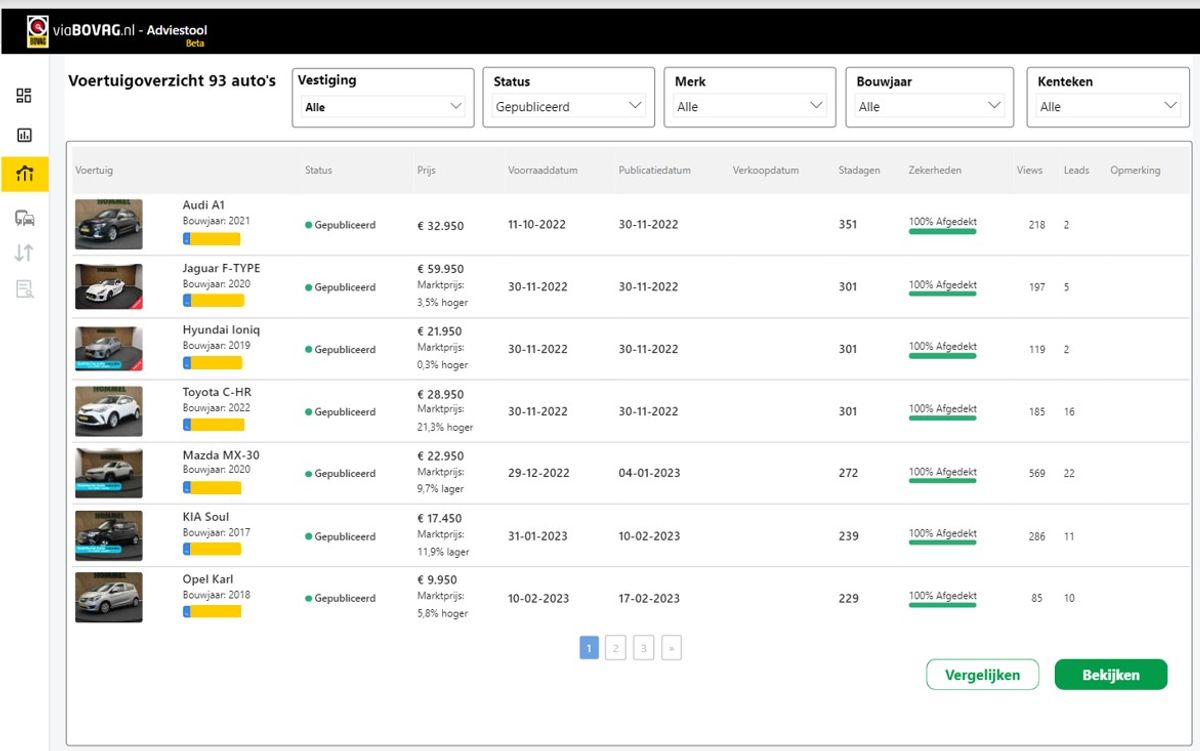Viewport: 1200px width, 751px height.
Task: Click the € 9.950 price cell
Action: (437, 580)
